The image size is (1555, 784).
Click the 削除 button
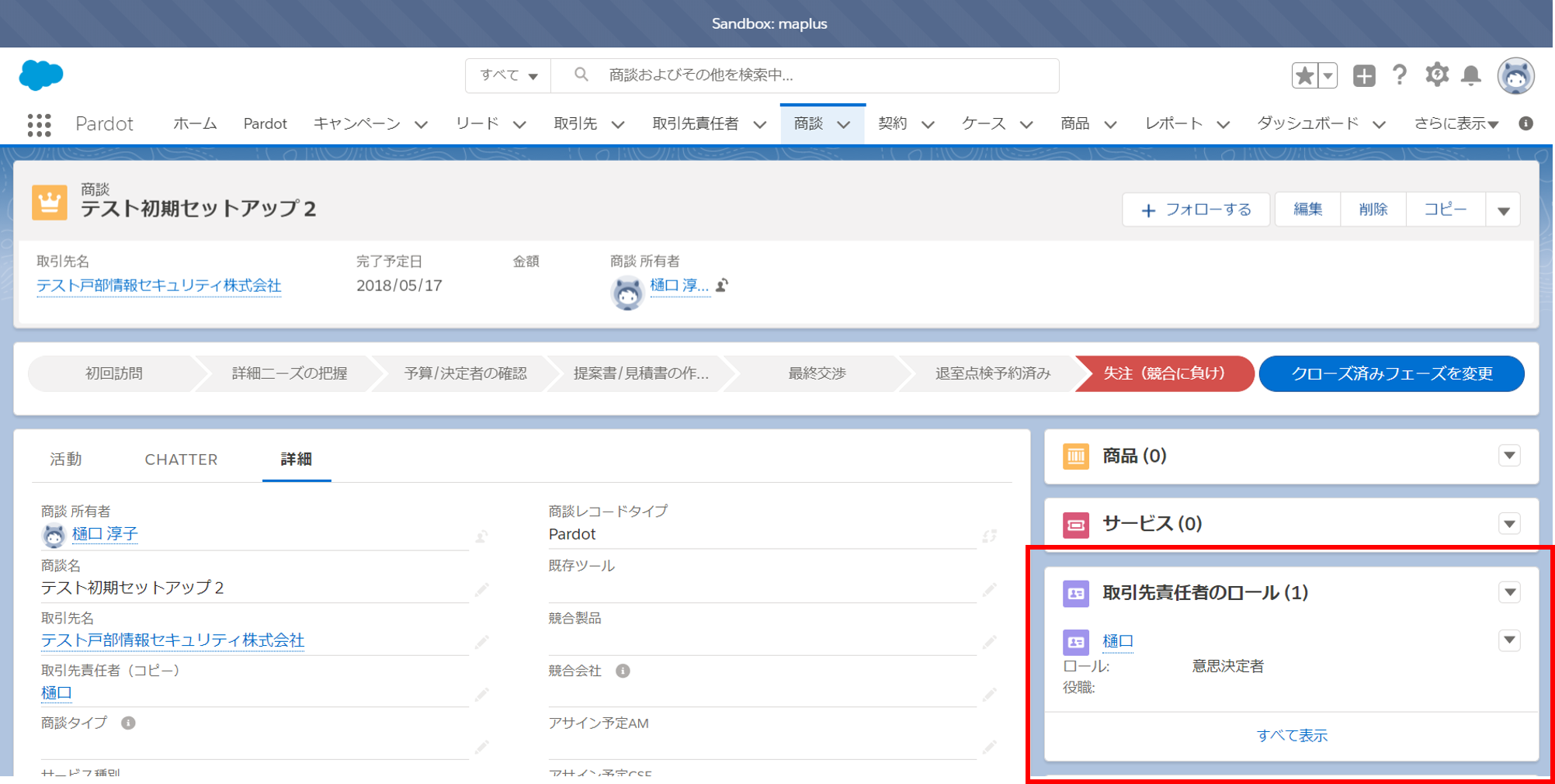(x=1373, y=210)
